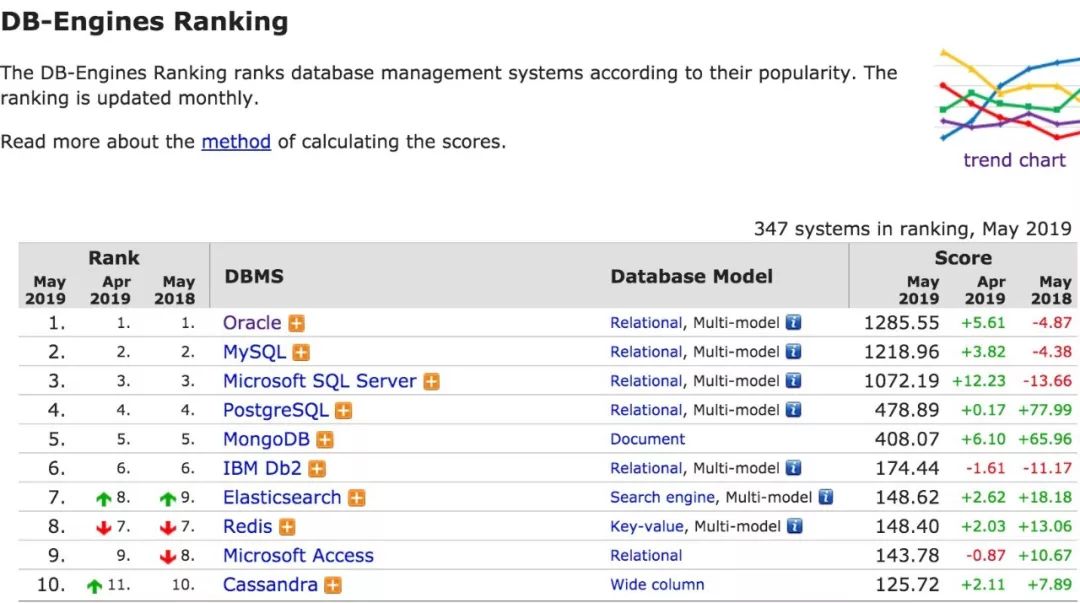The image size is (1080, 603).
Task: Open the info icon in MySQL's row
Action: coord(793,351)
